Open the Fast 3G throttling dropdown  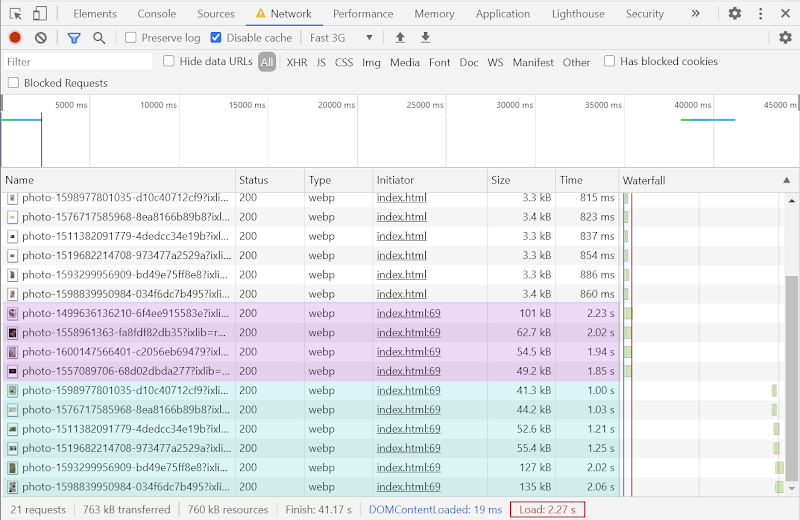[x=341, y=38]
